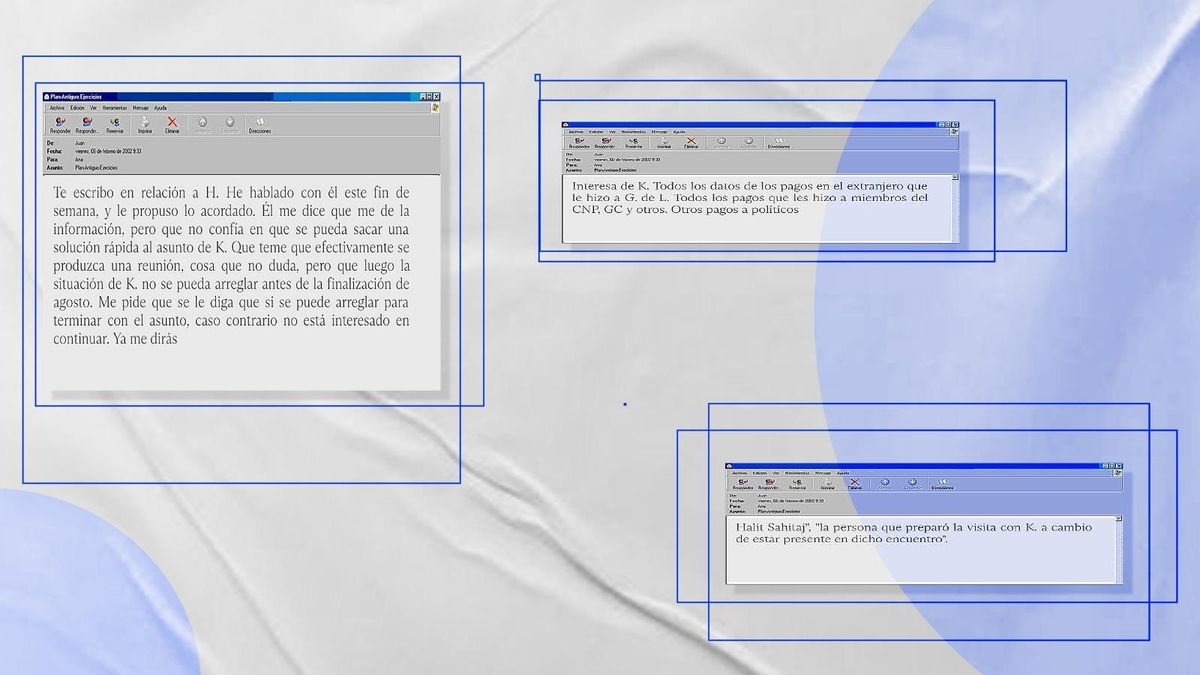Open the Mensaje menu in the 'Te escribo' window

pos(141,108)
